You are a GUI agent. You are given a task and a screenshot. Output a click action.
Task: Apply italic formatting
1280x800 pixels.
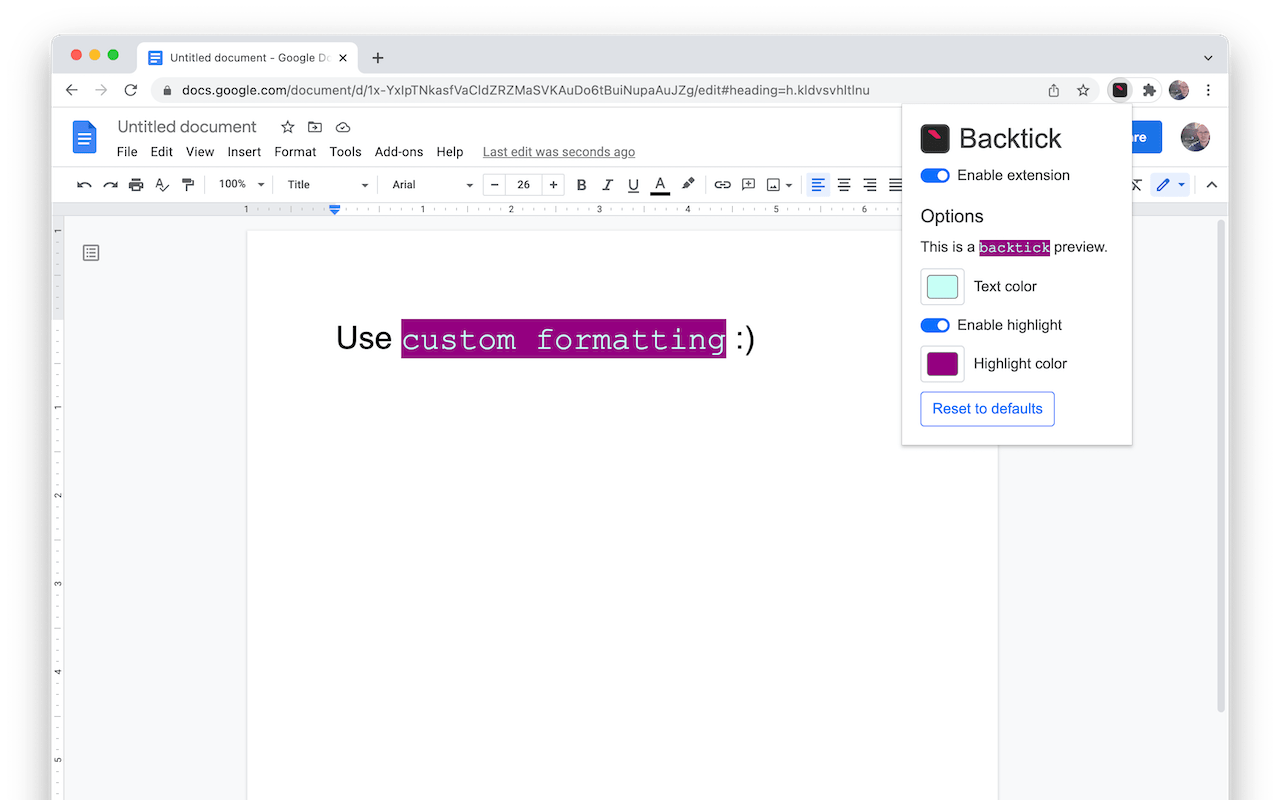pyautogui.click(x=607, y=185)
